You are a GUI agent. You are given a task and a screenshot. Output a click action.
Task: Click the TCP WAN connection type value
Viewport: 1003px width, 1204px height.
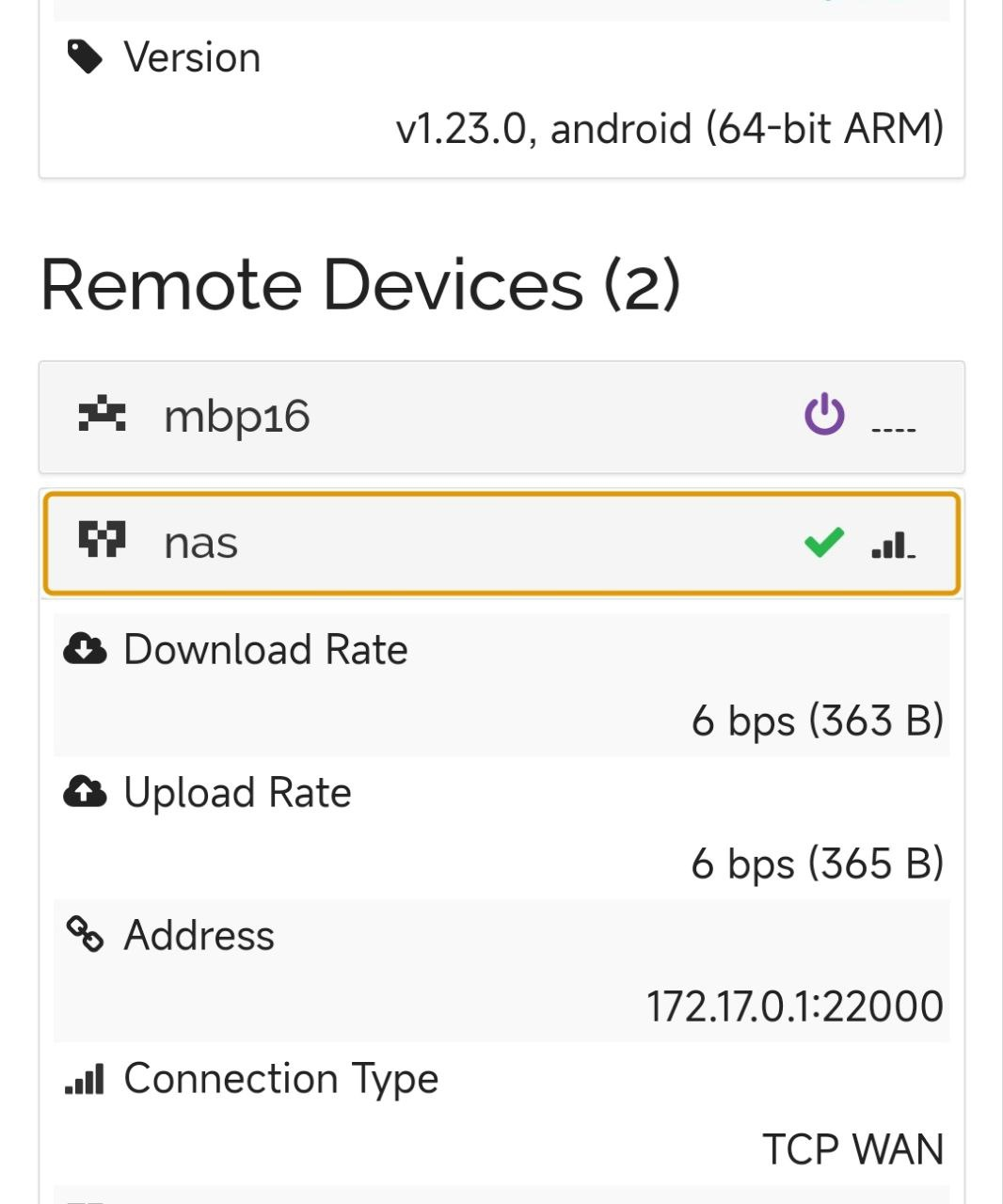point(852,1149)
